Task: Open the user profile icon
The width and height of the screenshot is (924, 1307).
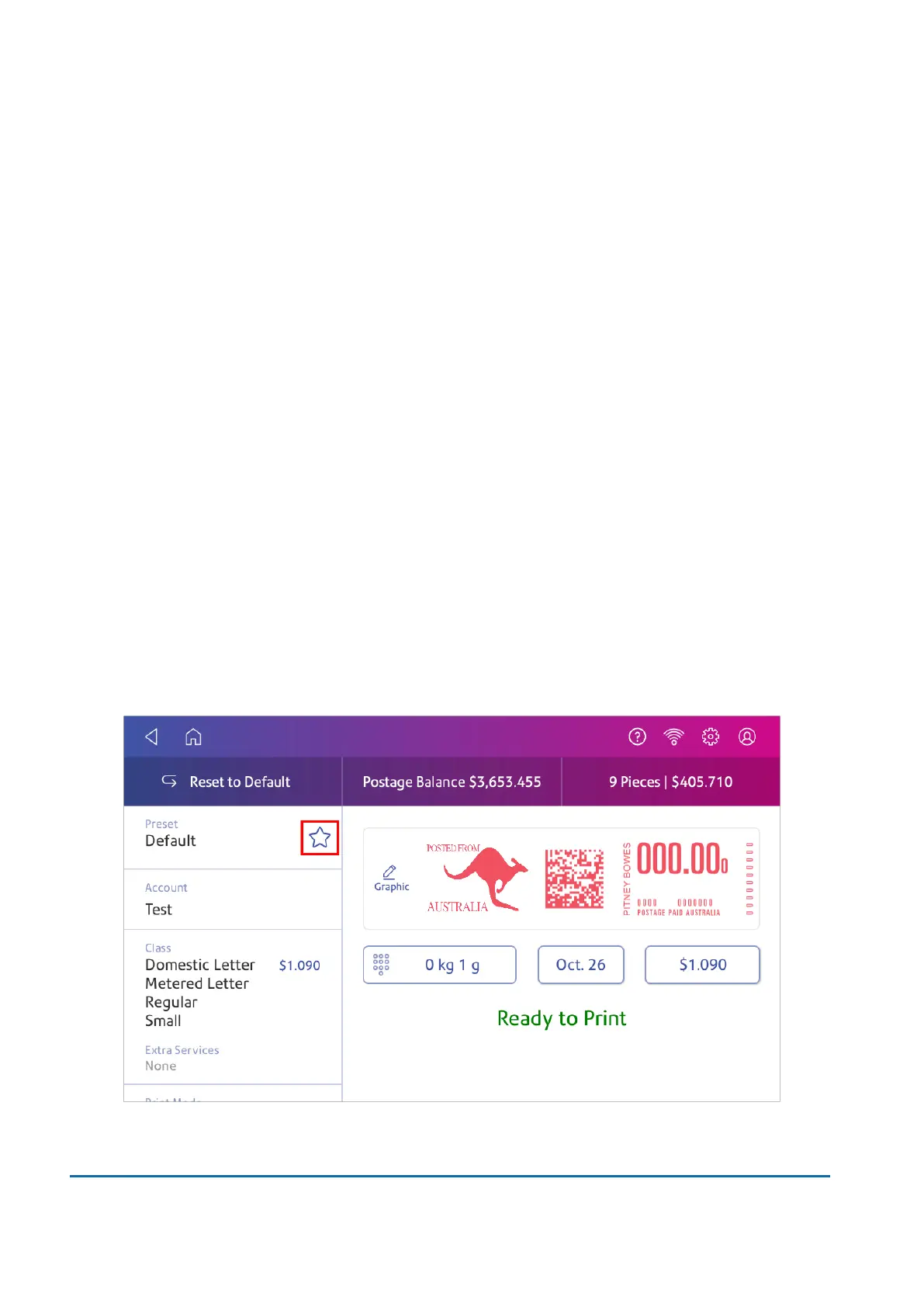Action: coord(747,737)
